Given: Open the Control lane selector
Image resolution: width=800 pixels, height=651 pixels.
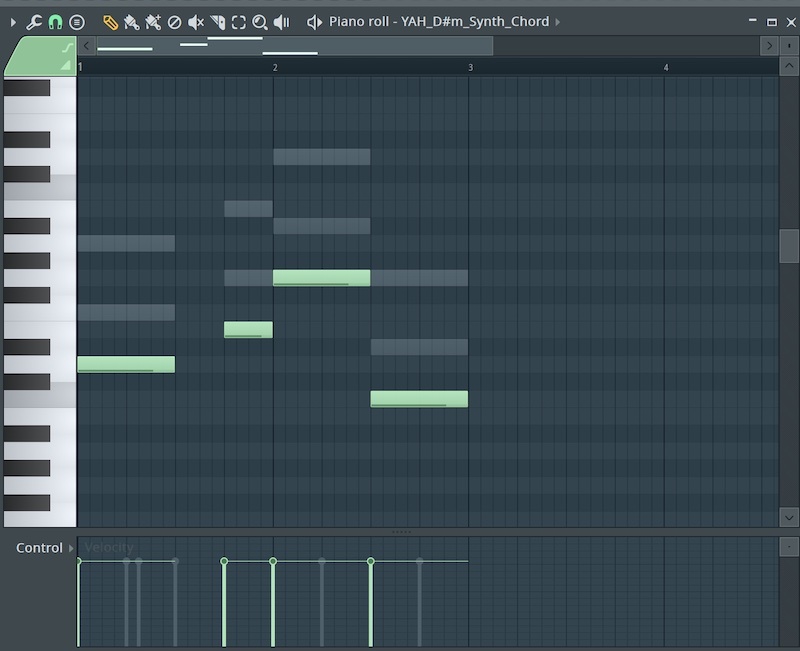Looking at the screenshot, I should (71, 548).
